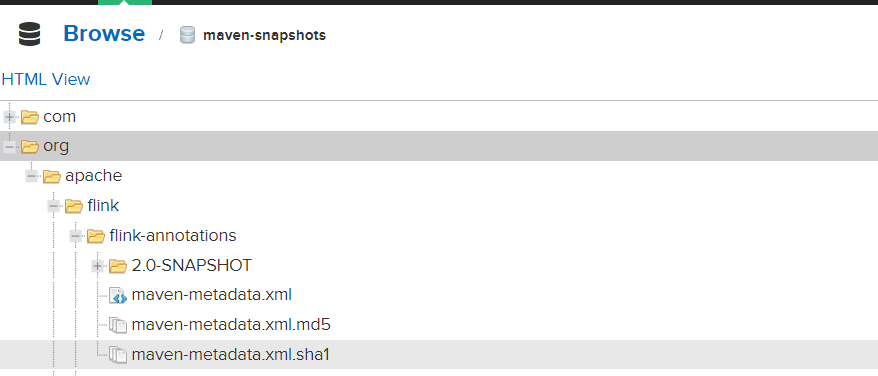Click the maven-metadata.xml.md5 file icon
The image size is (878, 376).
point(118,325)
